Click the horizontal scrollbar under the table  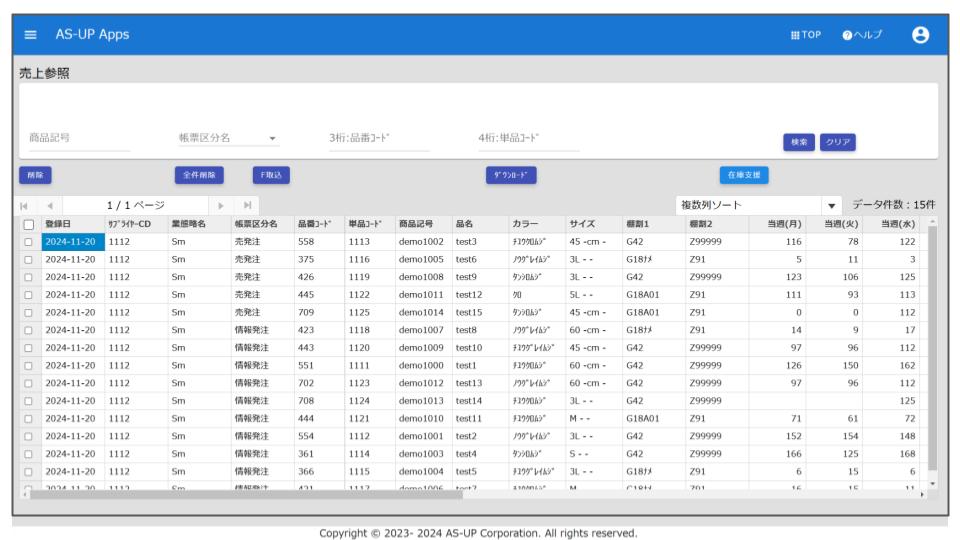pos(300,494)
